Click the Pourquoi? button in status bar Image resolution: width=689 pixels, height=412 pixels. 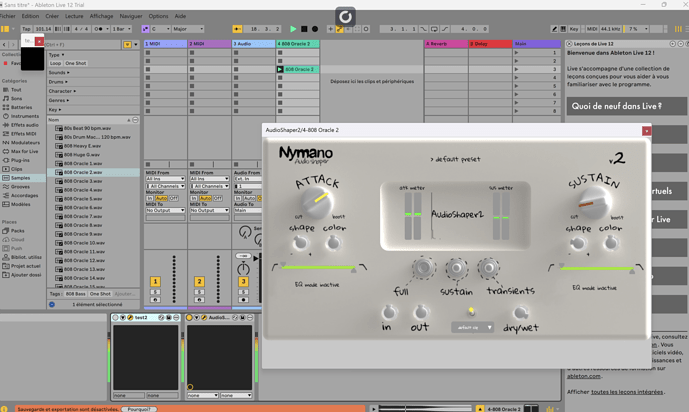139,408
